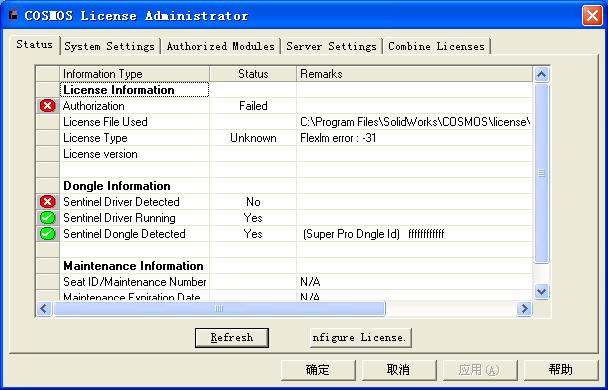Select the Sentinel Driver Detected label

click(x=135, y=202)
